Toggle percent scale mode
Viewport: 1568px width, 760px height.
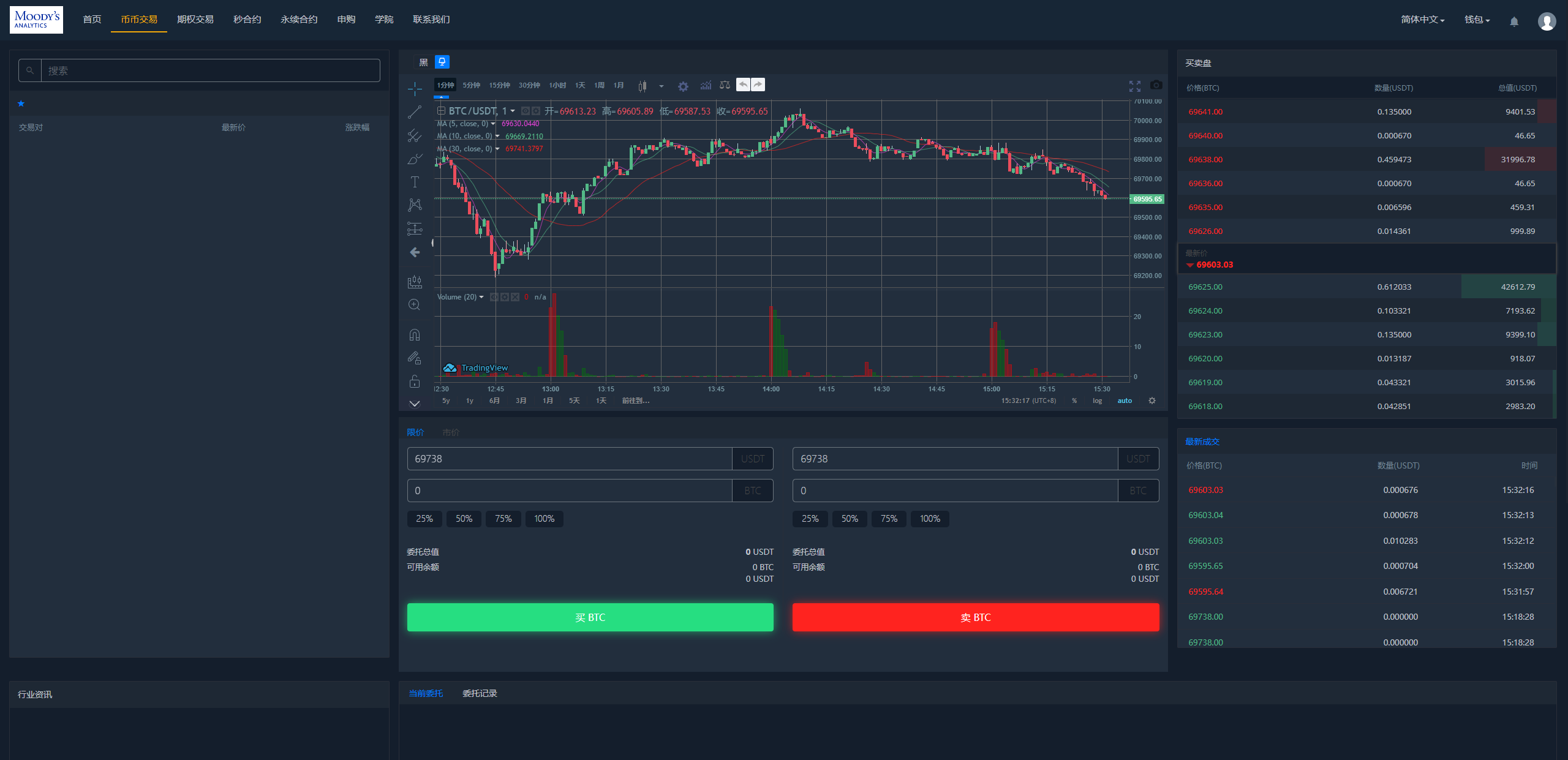1074,401
